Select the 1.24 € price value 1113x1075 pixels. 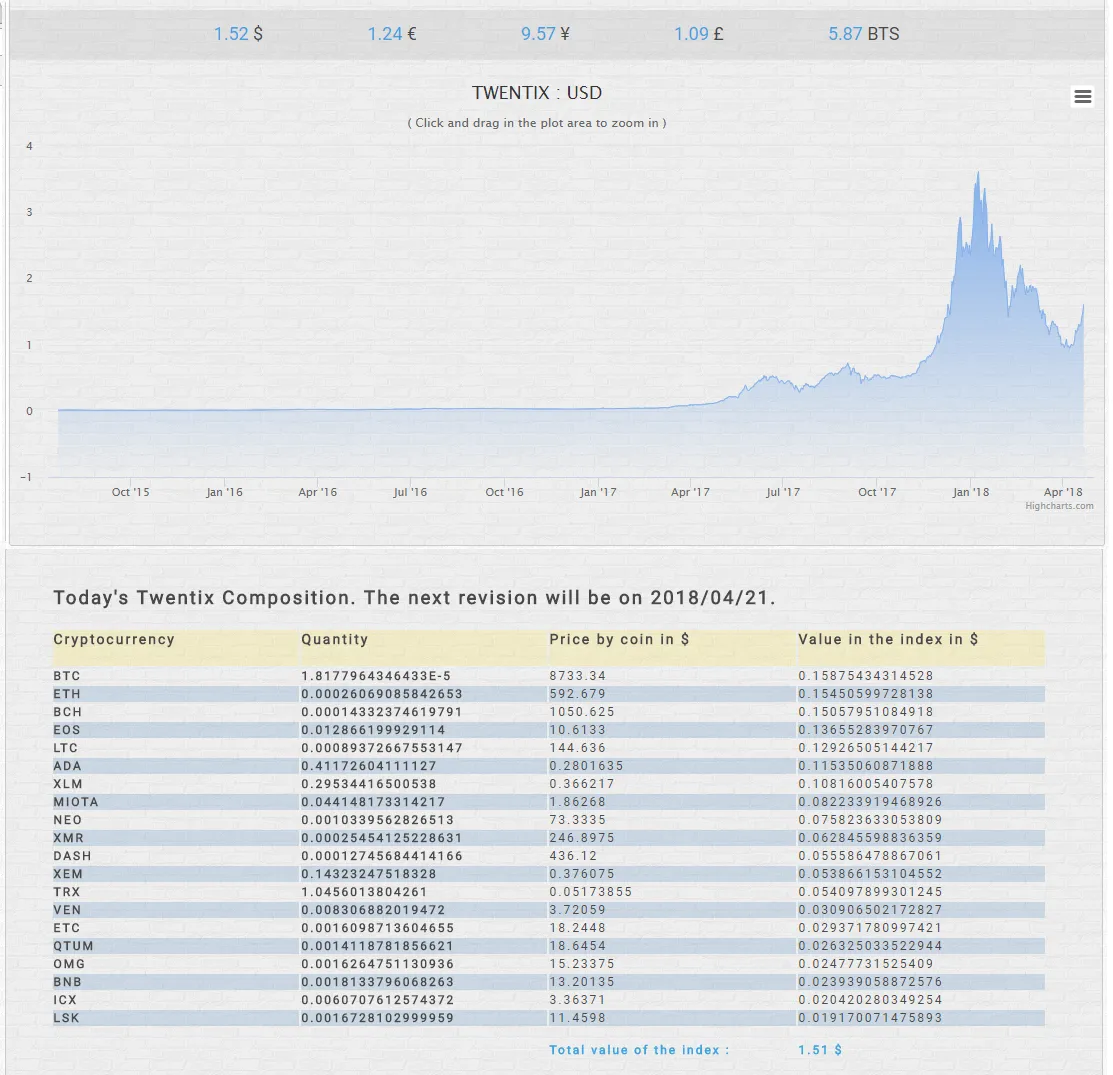392,33
